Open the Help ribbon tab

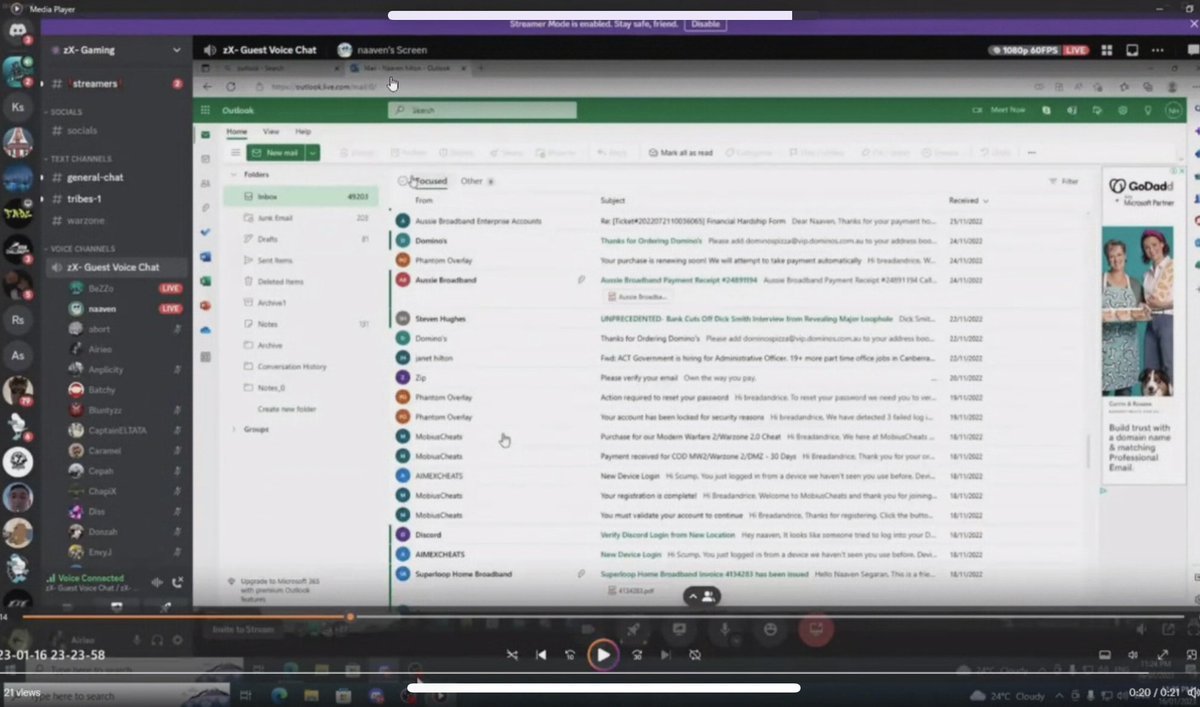point(303,131)
